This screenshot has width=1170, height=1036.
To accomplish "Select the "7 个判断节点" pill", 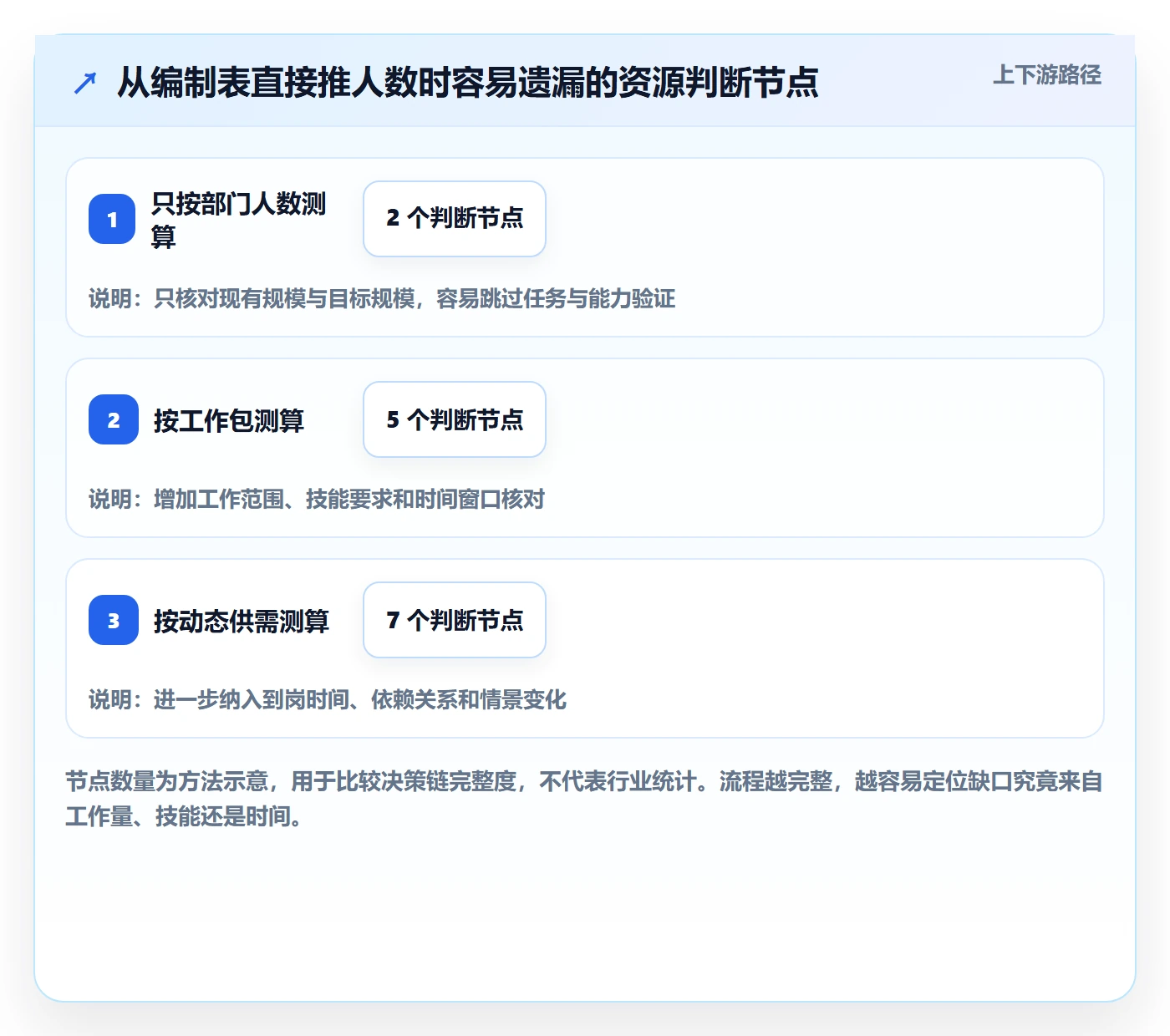I will coord(455,620).
